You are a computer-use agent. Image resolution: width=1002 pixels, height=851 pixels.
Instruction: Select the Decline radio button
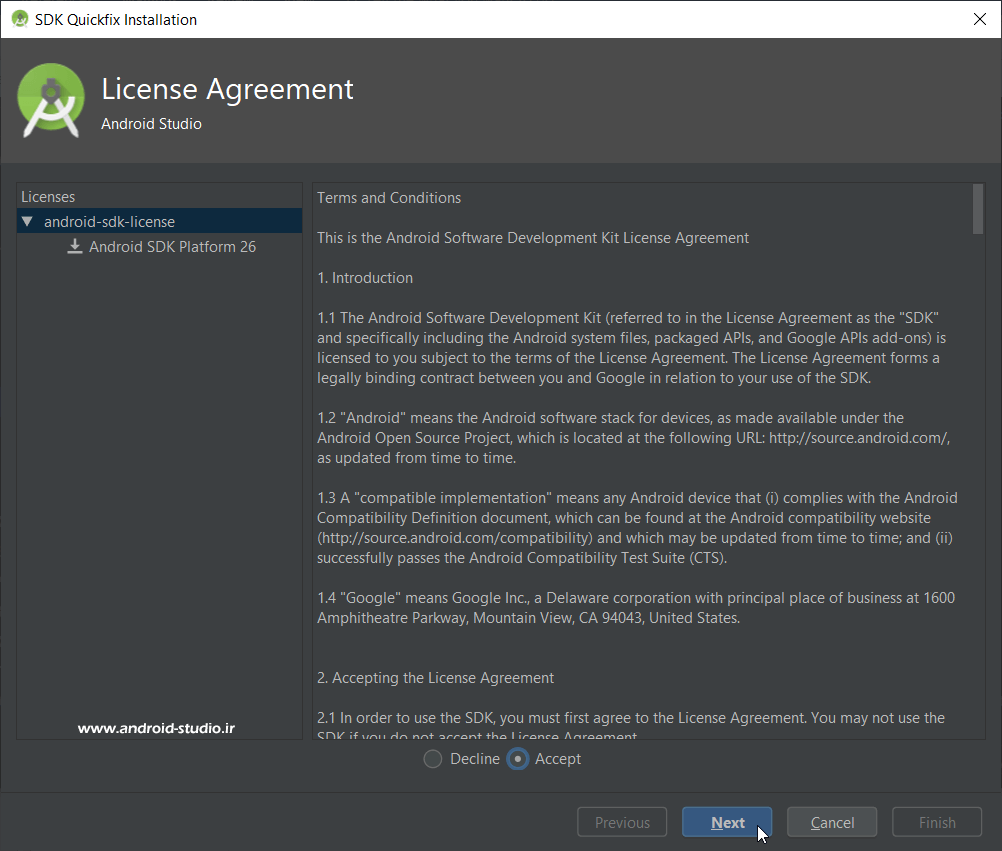tap(433, 759)
